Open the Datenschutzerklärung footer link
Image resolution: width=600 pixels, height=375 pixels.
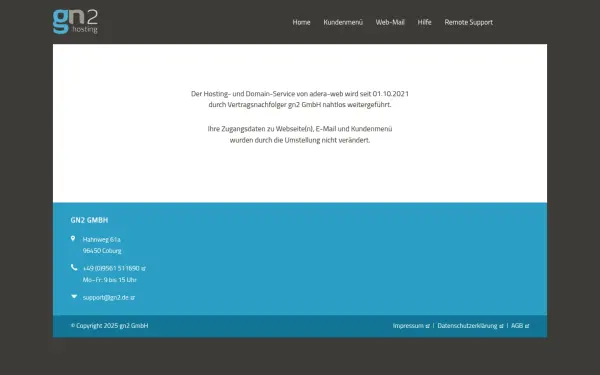click(467, 326)
